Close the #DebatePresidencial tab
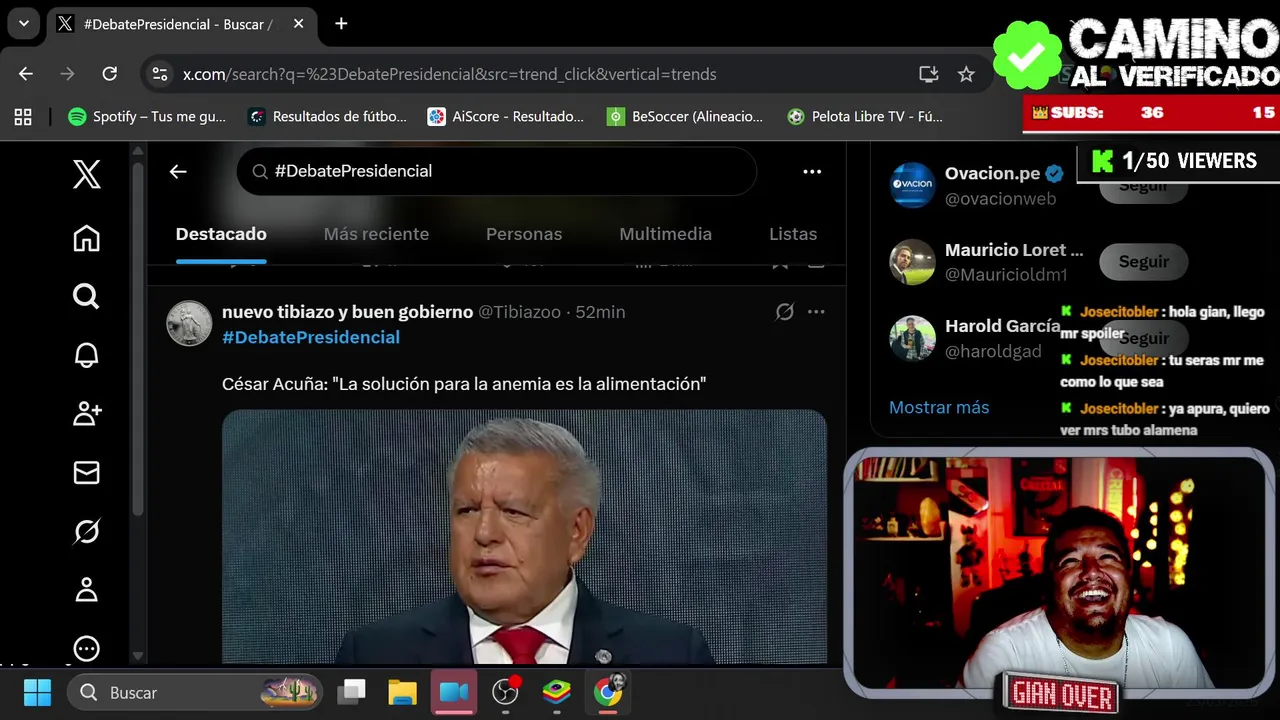Image resolution: width=1280 pixels, height=720 pixels. 298,24
